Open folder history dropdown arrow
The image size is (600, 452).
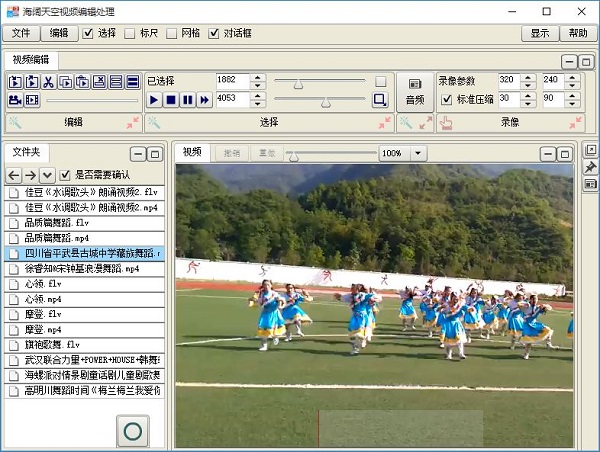[47, 175]
